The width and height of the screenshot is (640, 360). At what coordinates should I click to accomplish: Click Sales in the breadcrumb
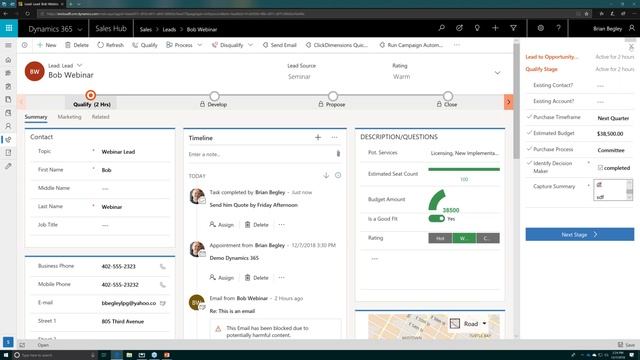click(x=145, y=29)
